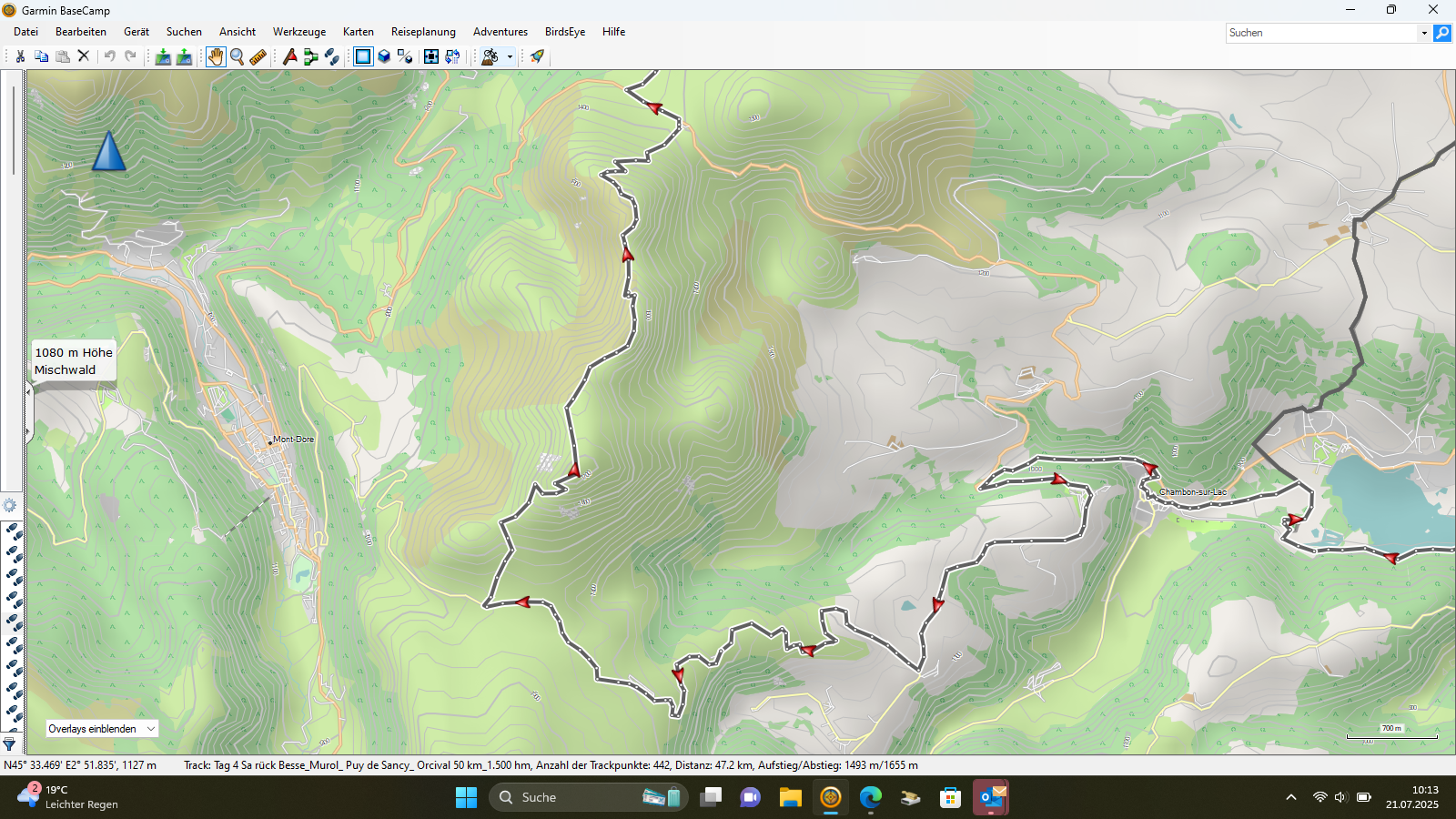
Task: Choose the new waypoint flag tool
Action: tap(289, 56)
